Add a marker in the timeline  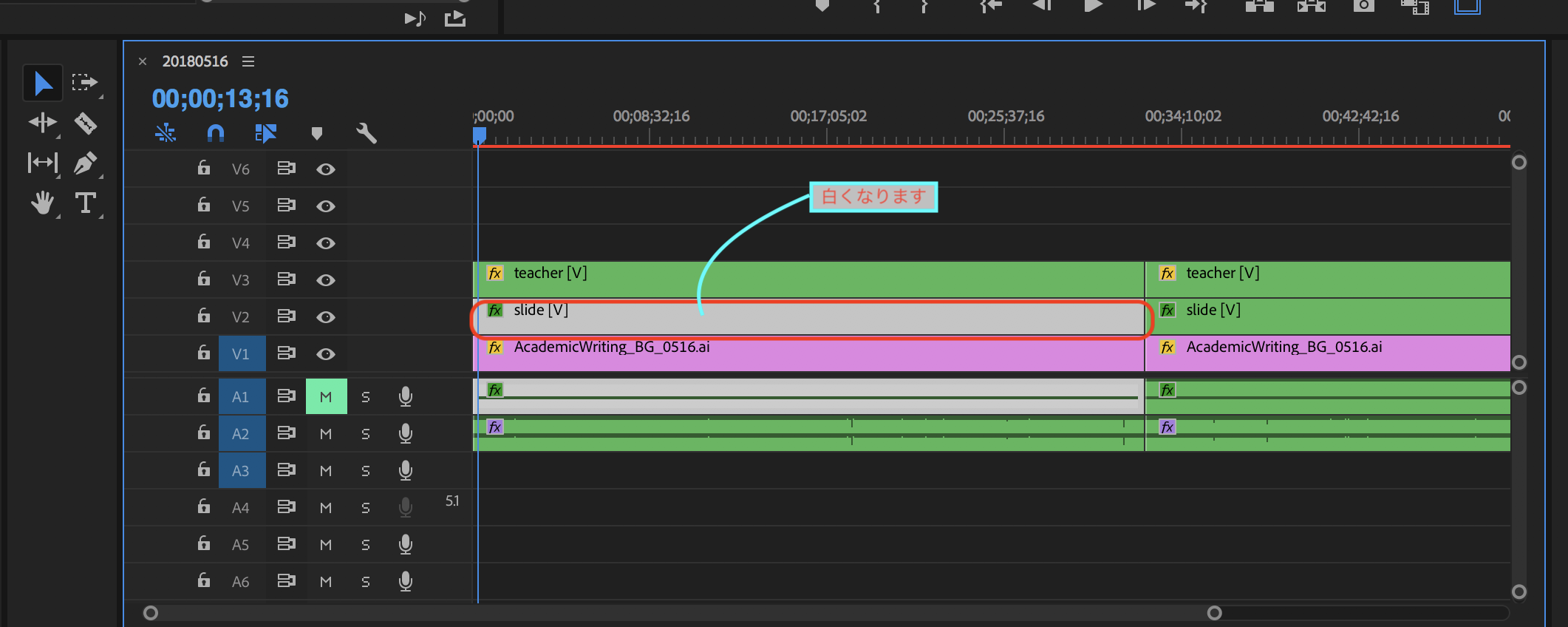click(x=317, y=133)
